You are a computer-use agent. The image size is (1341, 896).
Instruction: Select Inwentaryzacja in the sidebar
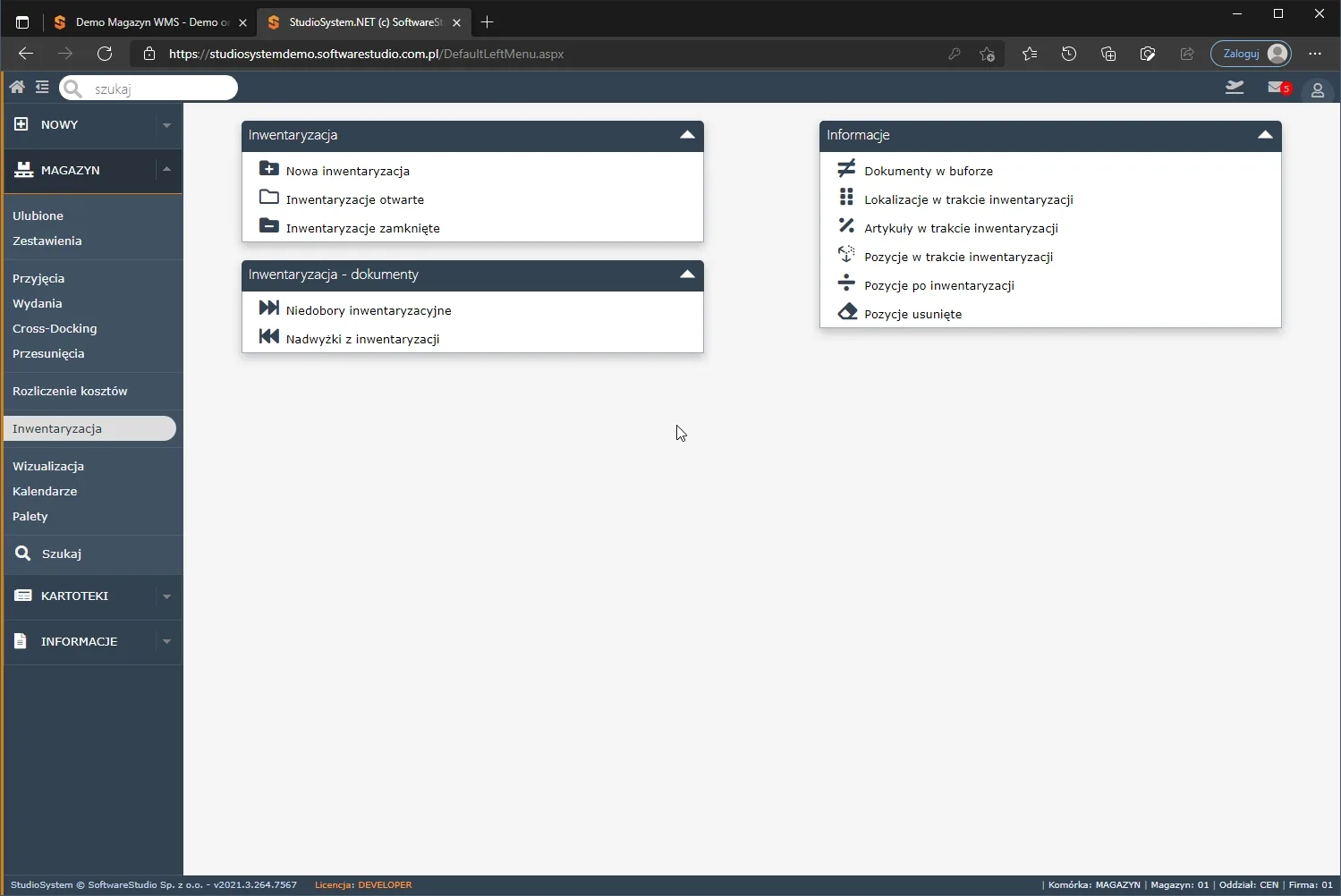[x=89, y=428]
